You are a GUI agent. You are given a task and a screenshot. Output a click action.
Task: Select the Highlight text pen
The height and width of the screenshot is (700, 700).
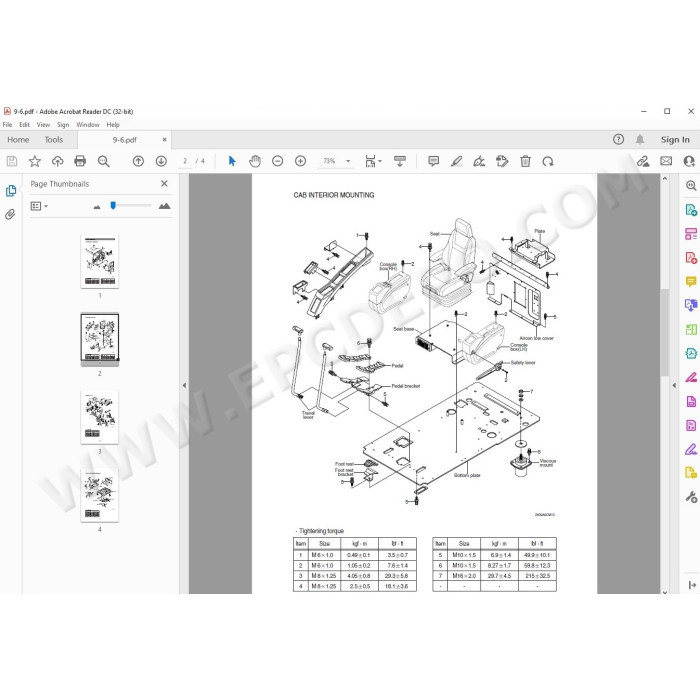456,161
